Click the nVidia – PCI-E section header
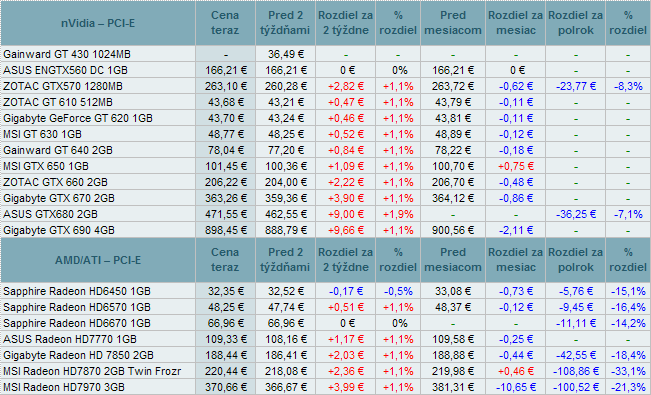Image resolution: width=651 pixels, height=395 pixels. [98, 23]
